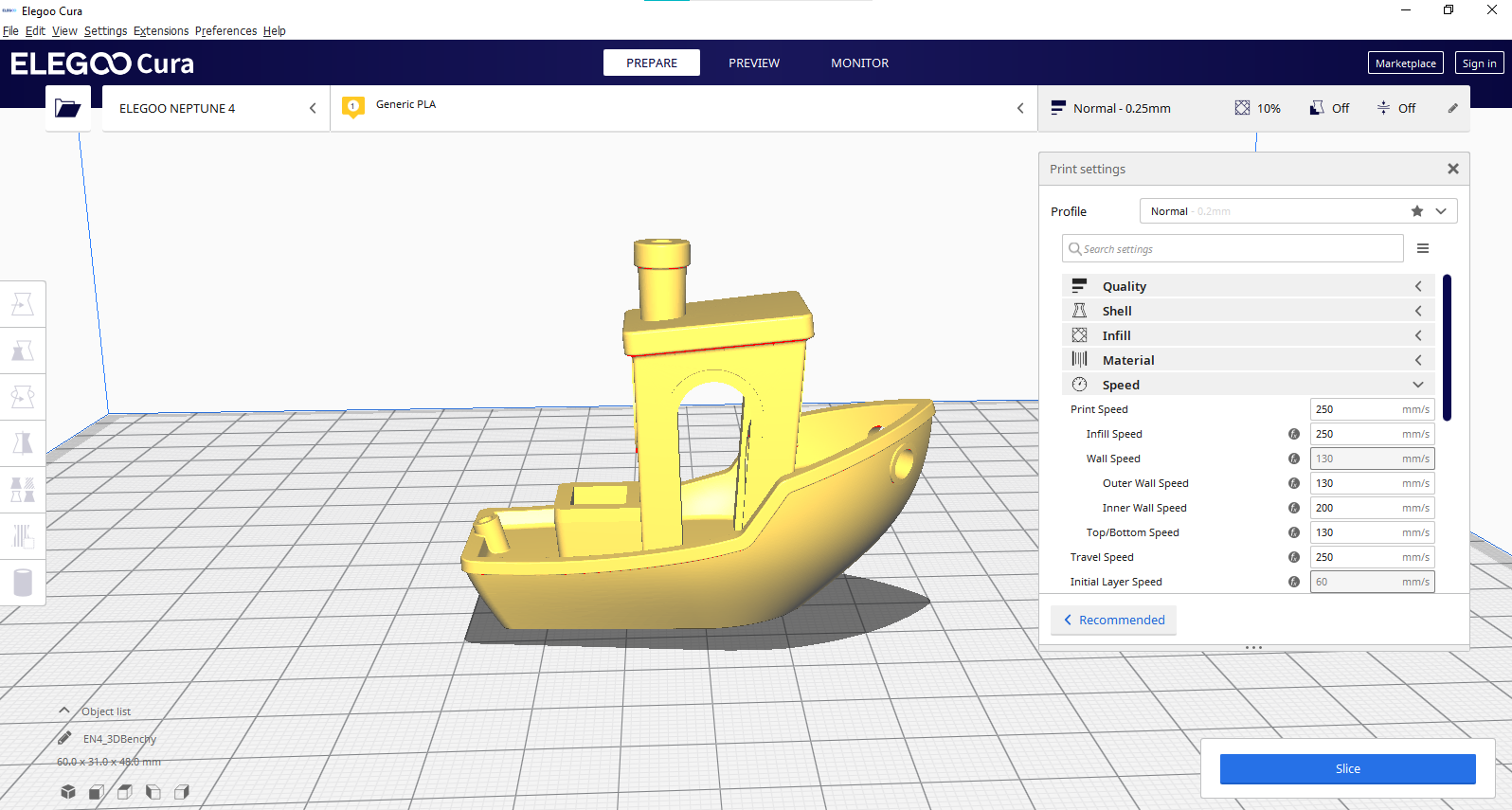This screenshot has height=810, width=1512.
Task: Click formula icon beside Travel Speed
Action: pos(1294,557)
